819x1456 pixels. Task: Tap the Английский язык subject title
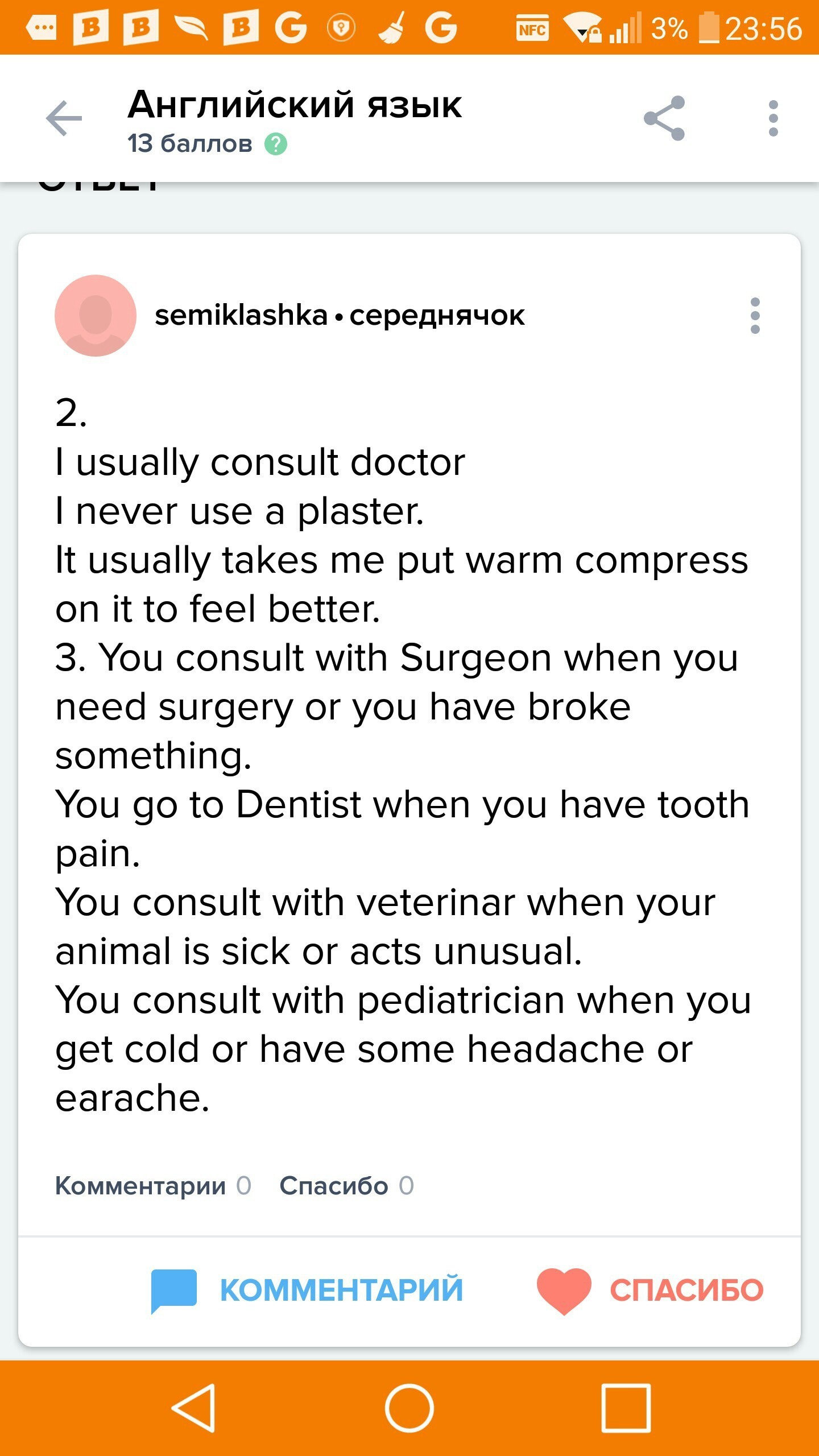295,105
